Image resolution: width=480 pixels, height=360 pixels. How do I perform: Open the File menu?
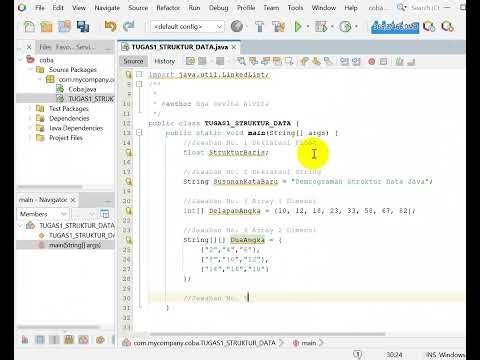(40, 8)
